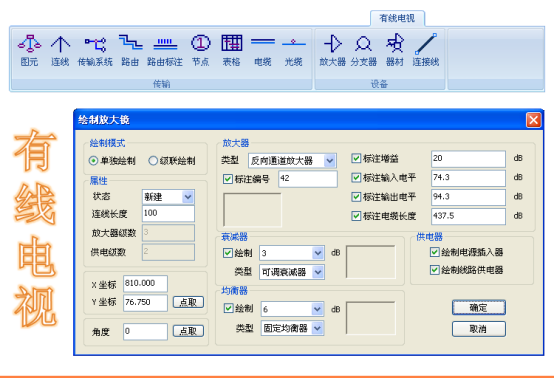Click the 器材 ribbon icon
This screenshot has width=554, height=378.
[395, 51]
